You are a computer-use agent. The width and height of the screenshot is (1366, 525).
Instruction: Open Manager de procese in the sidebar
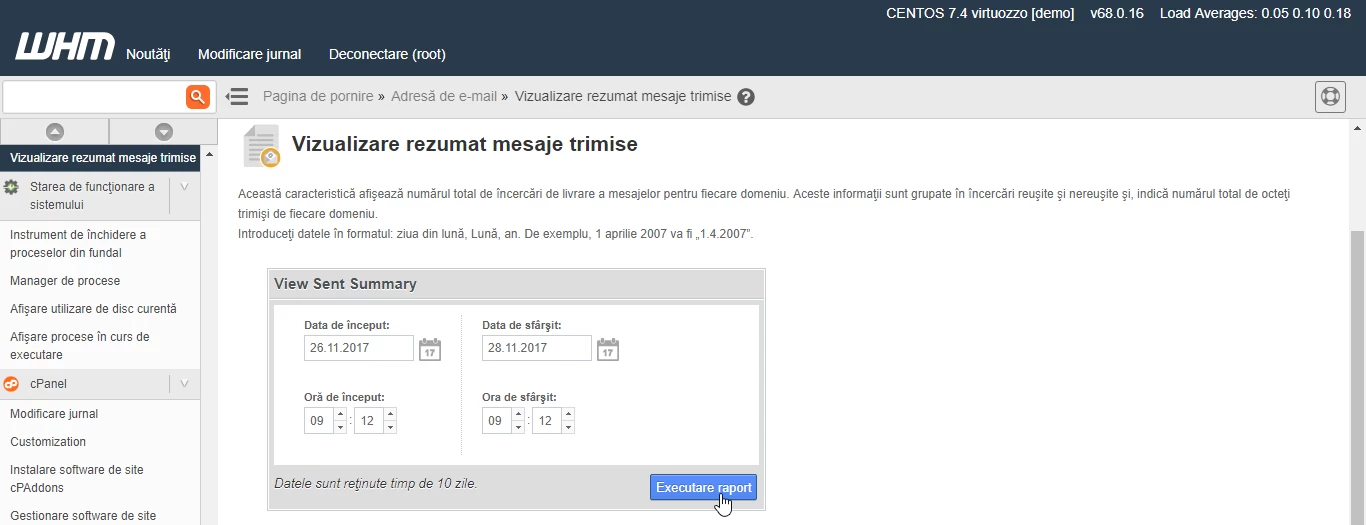65,281
